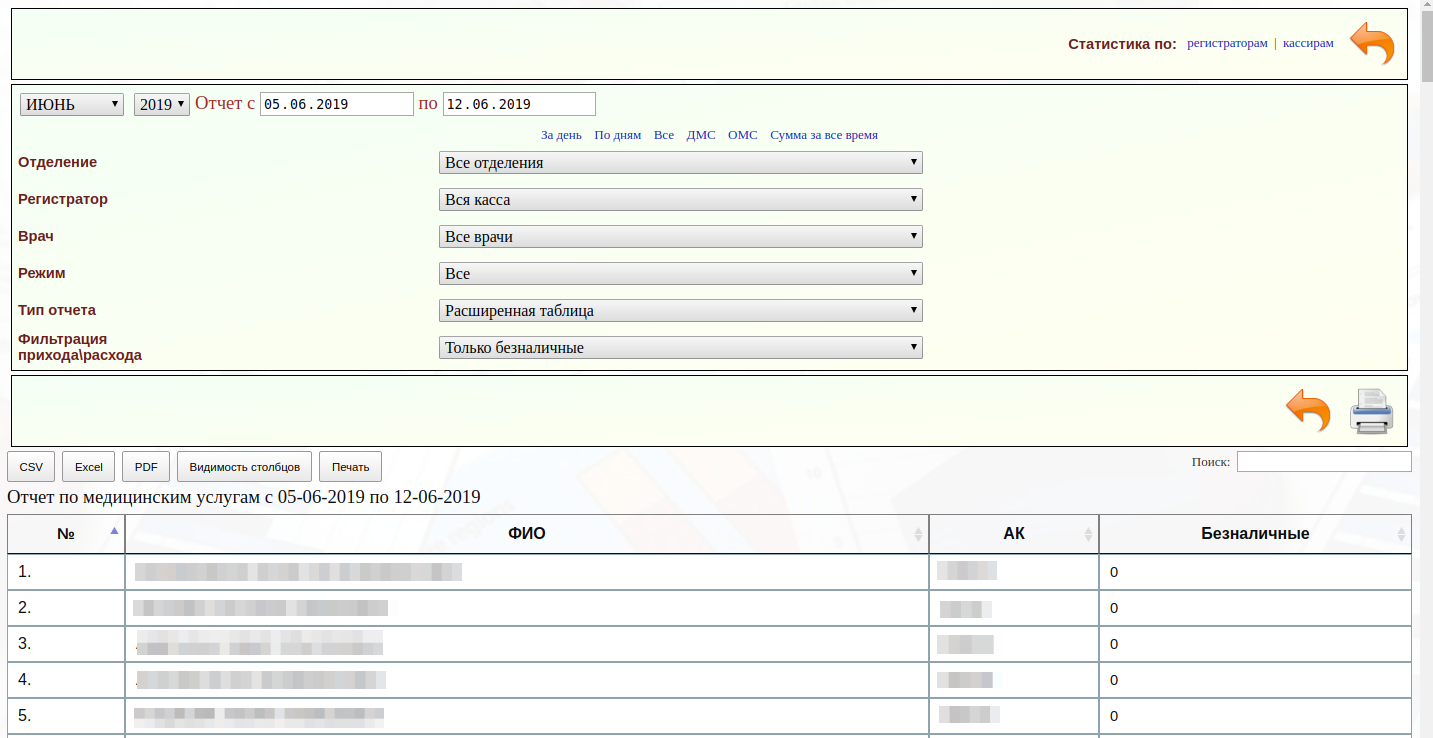Open the Тип отчета dropdown

click(680, 311)
